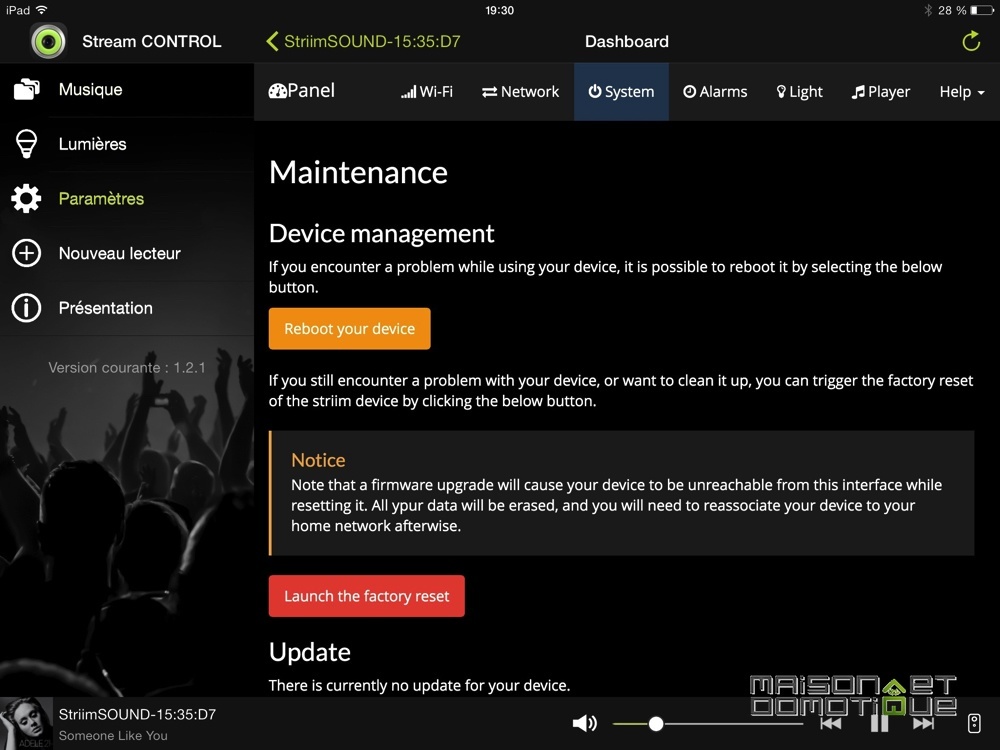
Task: Click the Reboot your device button
Action: (x=349, y=328)
